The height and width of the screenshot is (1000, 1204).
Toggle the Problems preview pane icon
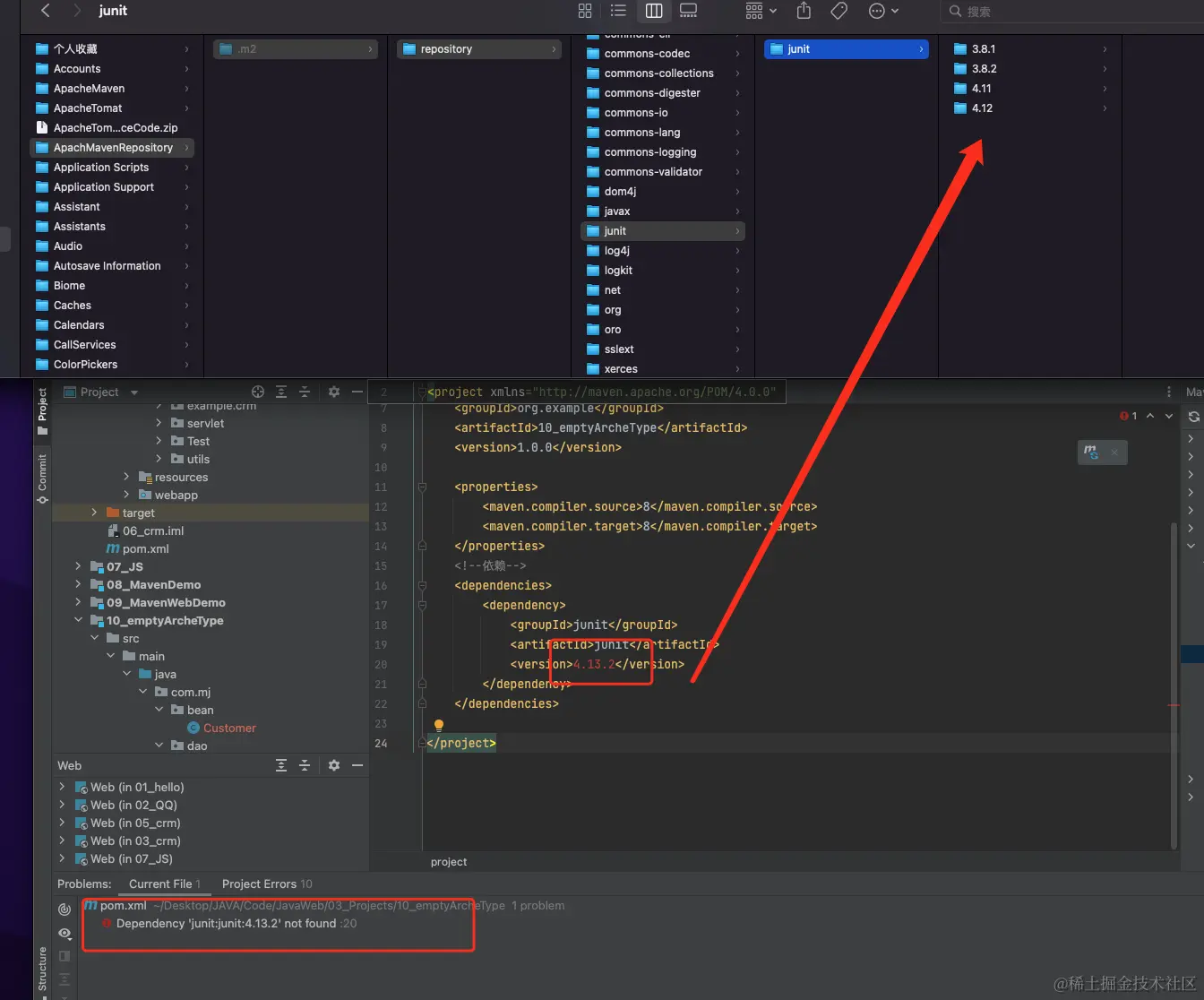point(64,957)
